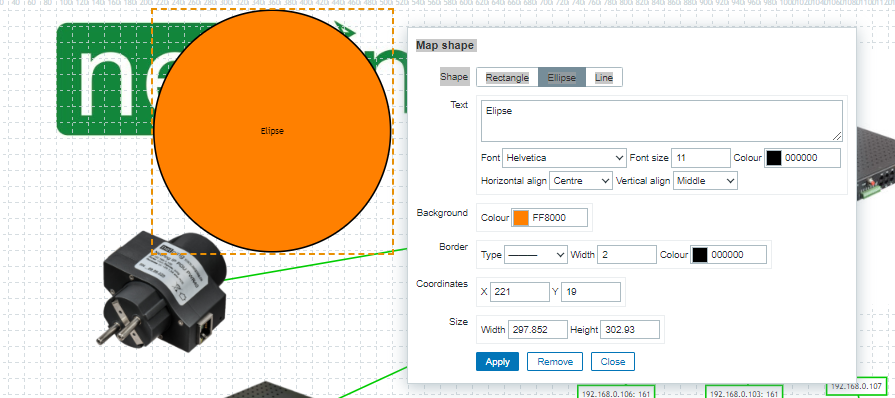
Task: Select the 192.168.0.106 host label
Action: [615, 393]
